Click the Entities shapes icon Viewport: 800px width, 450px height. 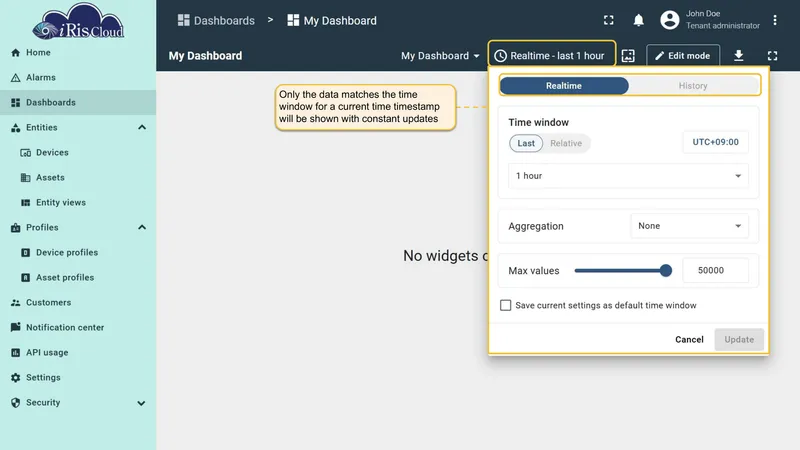(x=16, y=128)
